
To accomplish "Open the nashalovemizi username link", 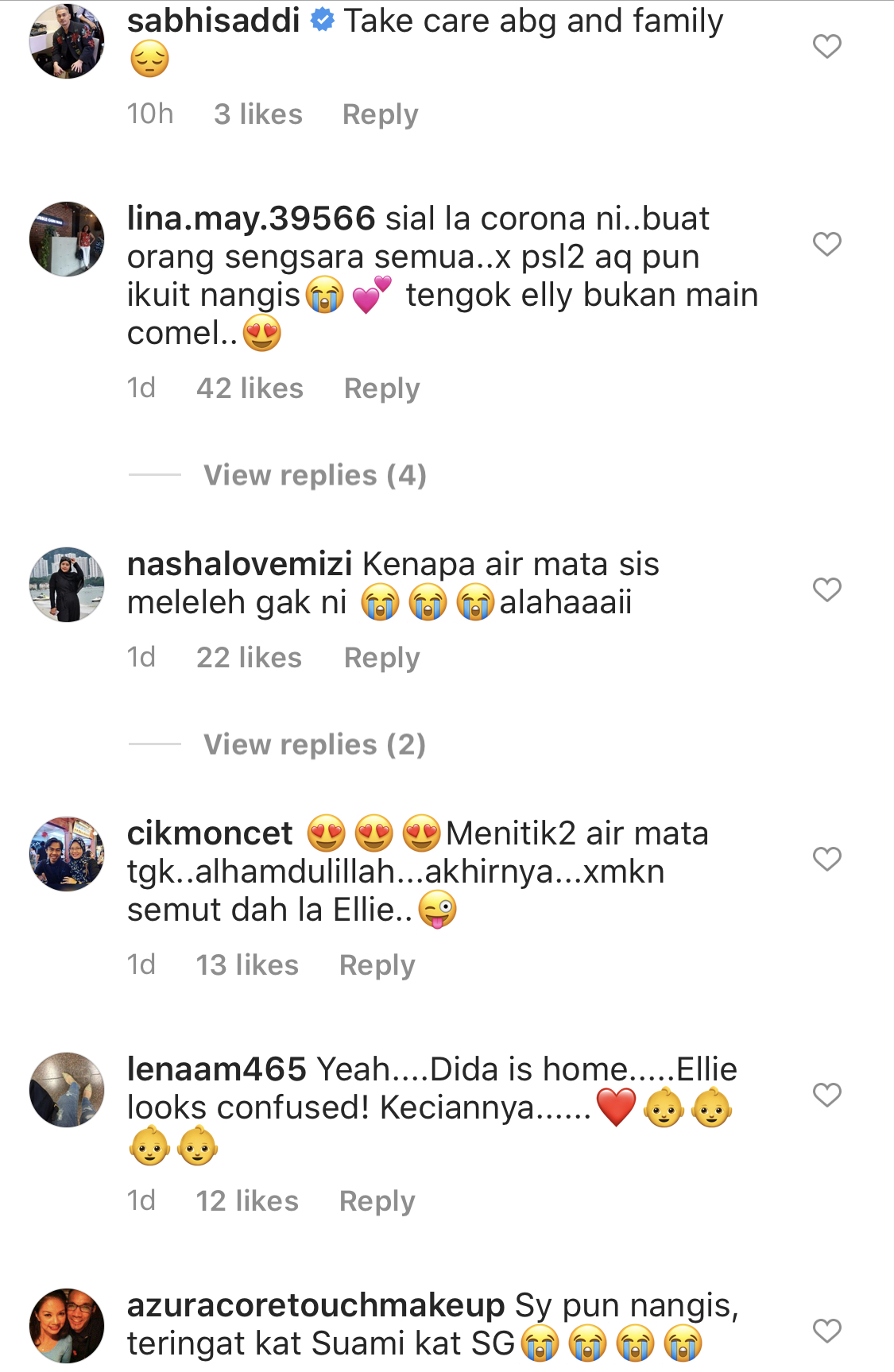I will tap(239, 564).
